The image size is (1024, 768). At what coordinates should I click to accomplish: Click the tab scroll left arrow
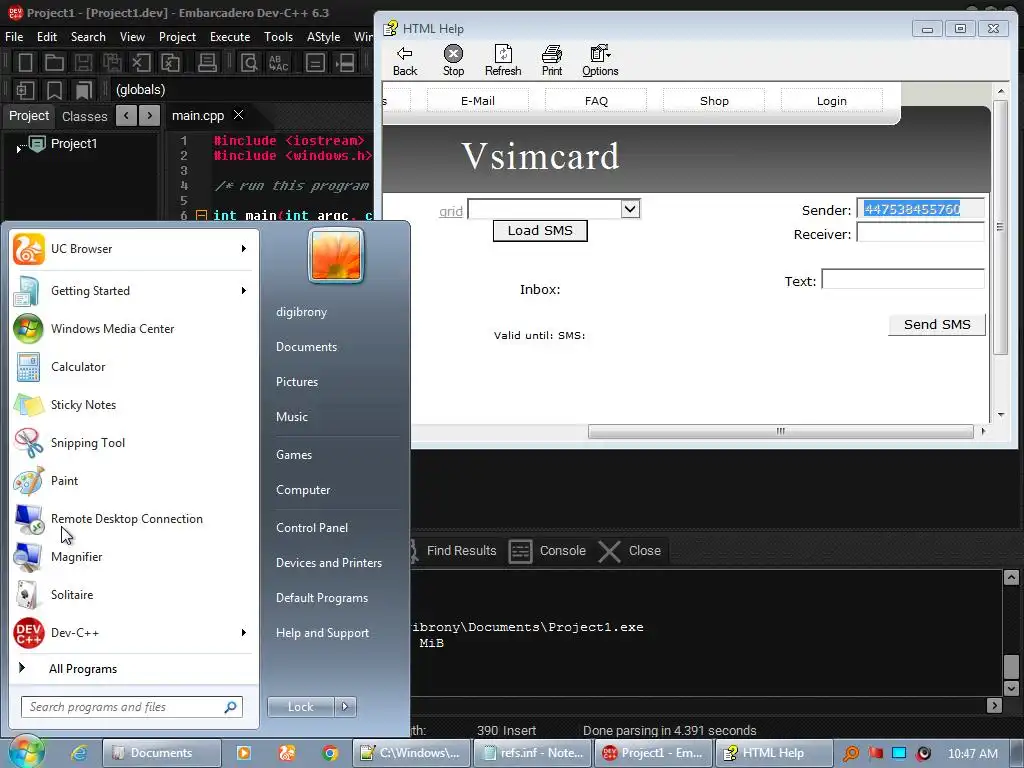point(126,116)
